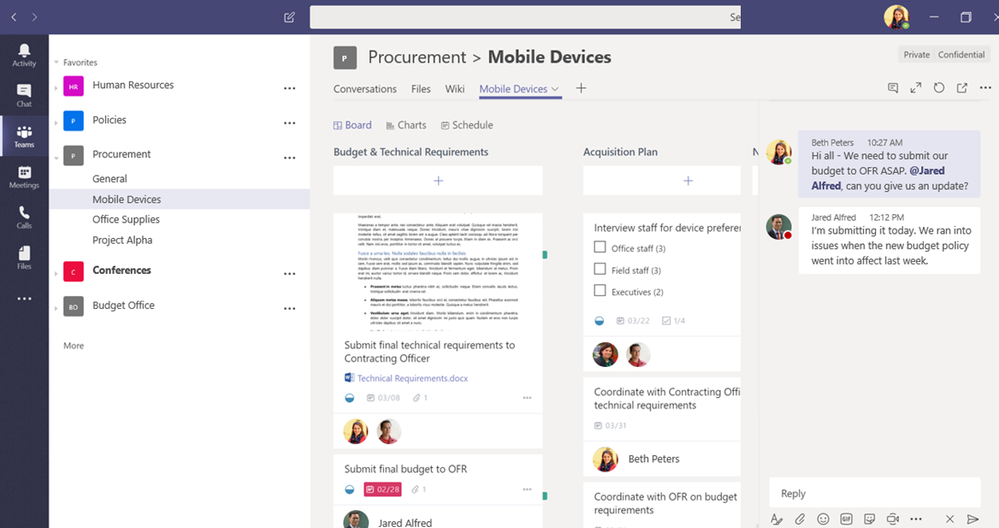Show more apps with sidebar ellipsis
Image resolution: width=999 pixels, height=528 pixels.
[24, 298]
